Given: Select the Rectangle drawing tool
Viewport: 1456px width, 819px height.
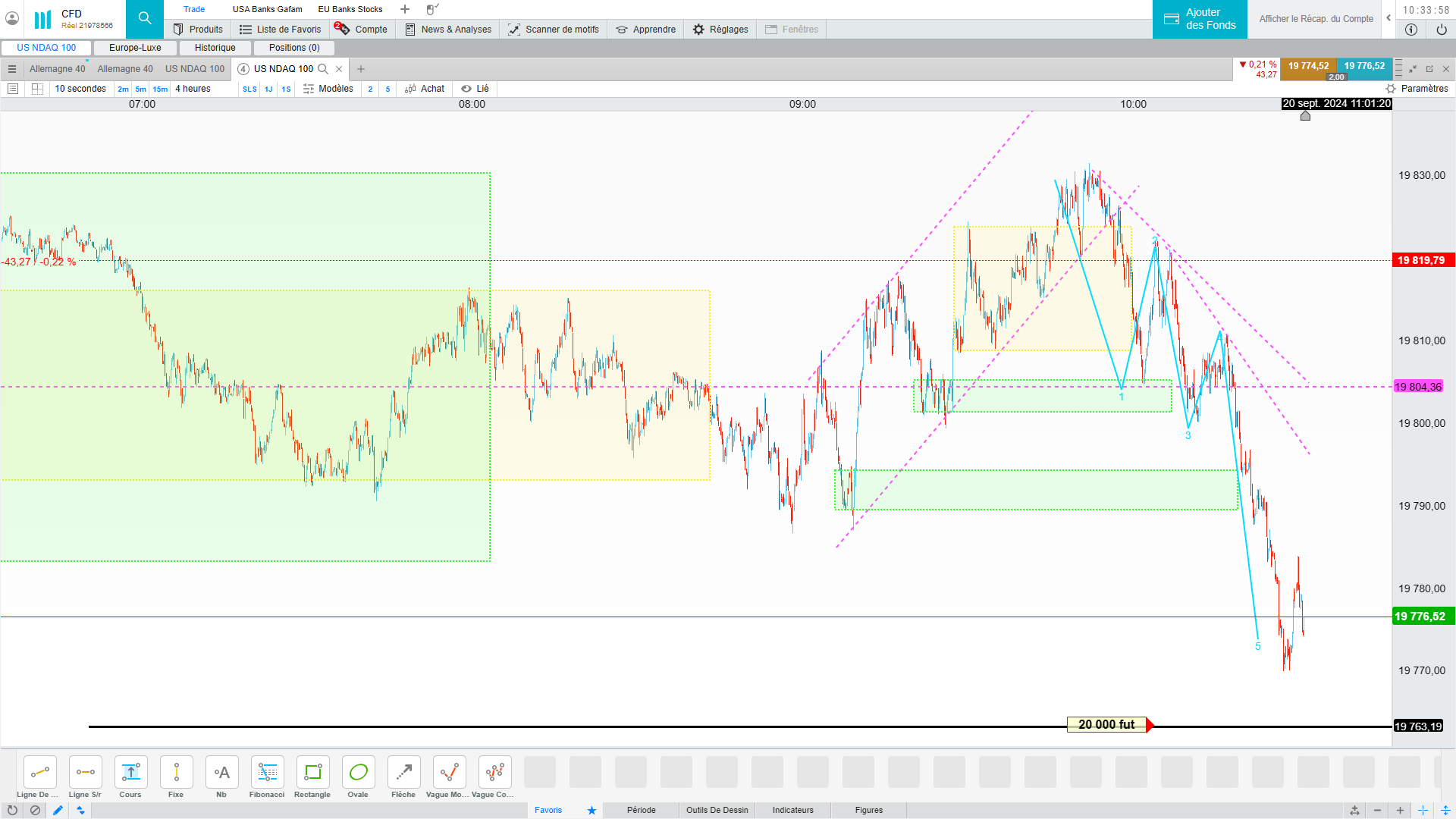Looking at the screenshot, I should tap(312, 773).
